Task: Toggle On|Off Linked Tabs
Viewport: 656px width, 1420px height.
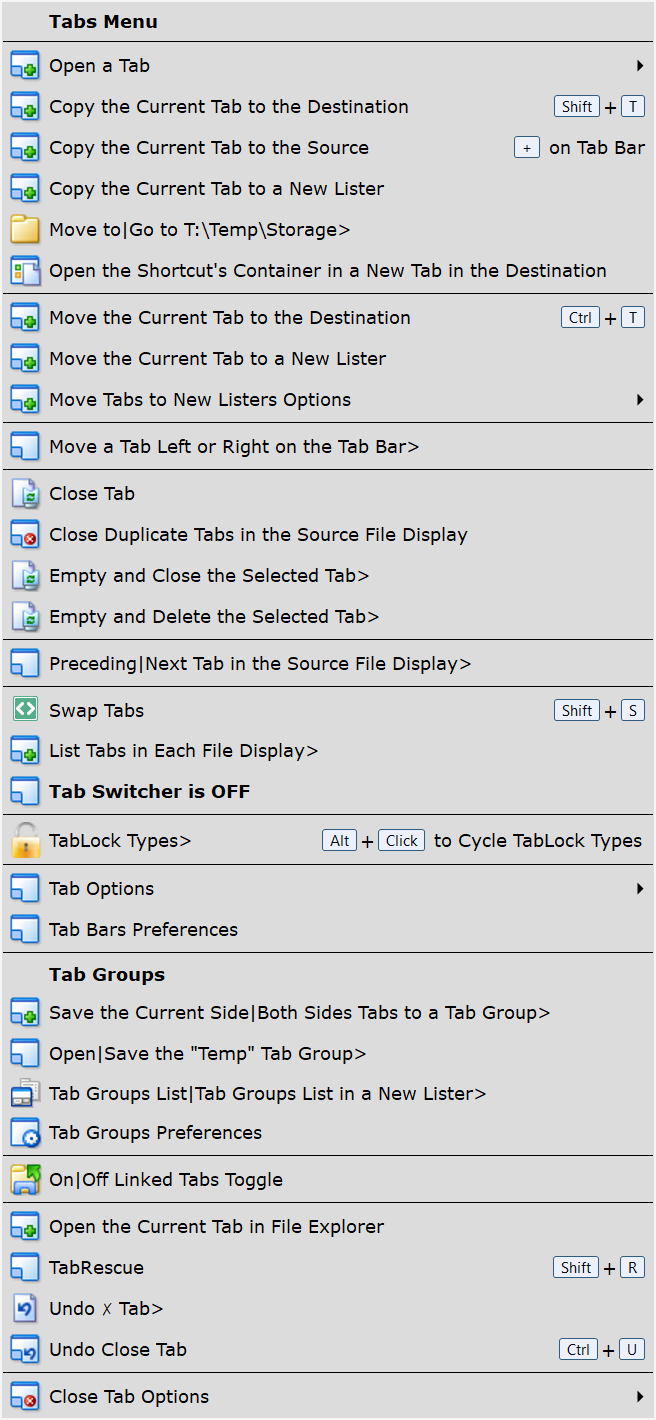Action: click(165, 1180)
